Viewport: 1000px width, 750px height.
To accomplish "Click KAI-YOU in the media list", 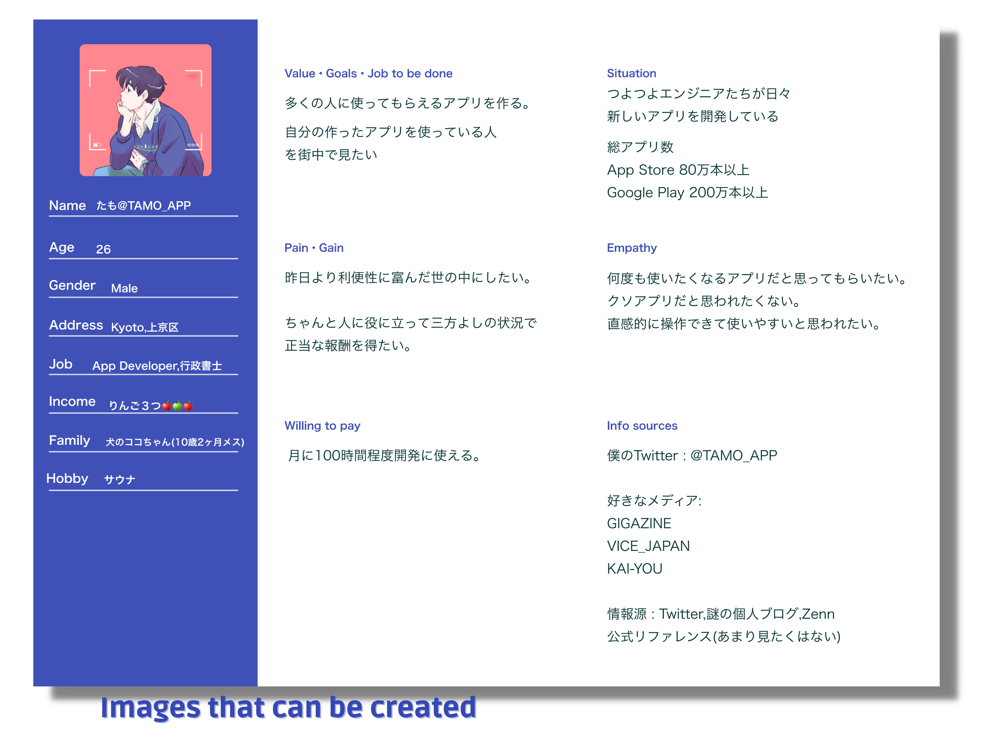I will [635, 569].
